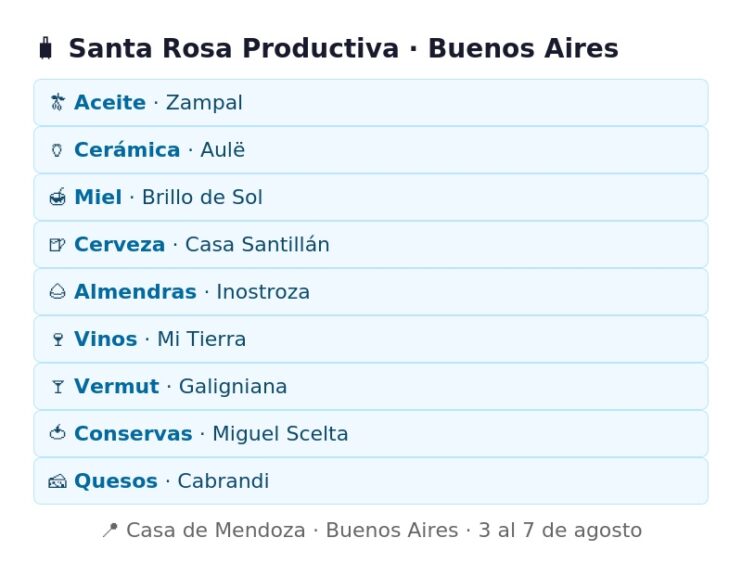Select the Vermut · Galigniana row
742x576 pixels.
tap(371, 387)
